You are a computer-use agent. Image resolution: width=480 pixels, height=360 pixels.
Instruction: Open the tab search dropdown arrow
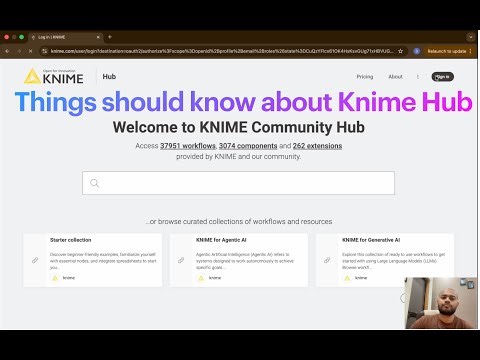point(471,37)
